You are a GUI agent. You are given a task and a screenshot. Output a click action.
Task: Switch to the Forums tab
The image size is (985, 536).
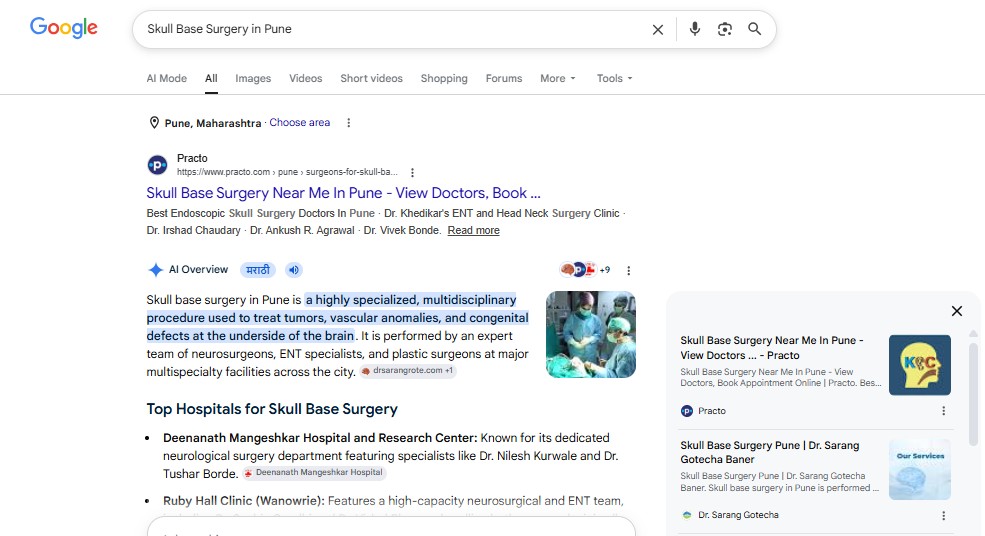[504, 79]
